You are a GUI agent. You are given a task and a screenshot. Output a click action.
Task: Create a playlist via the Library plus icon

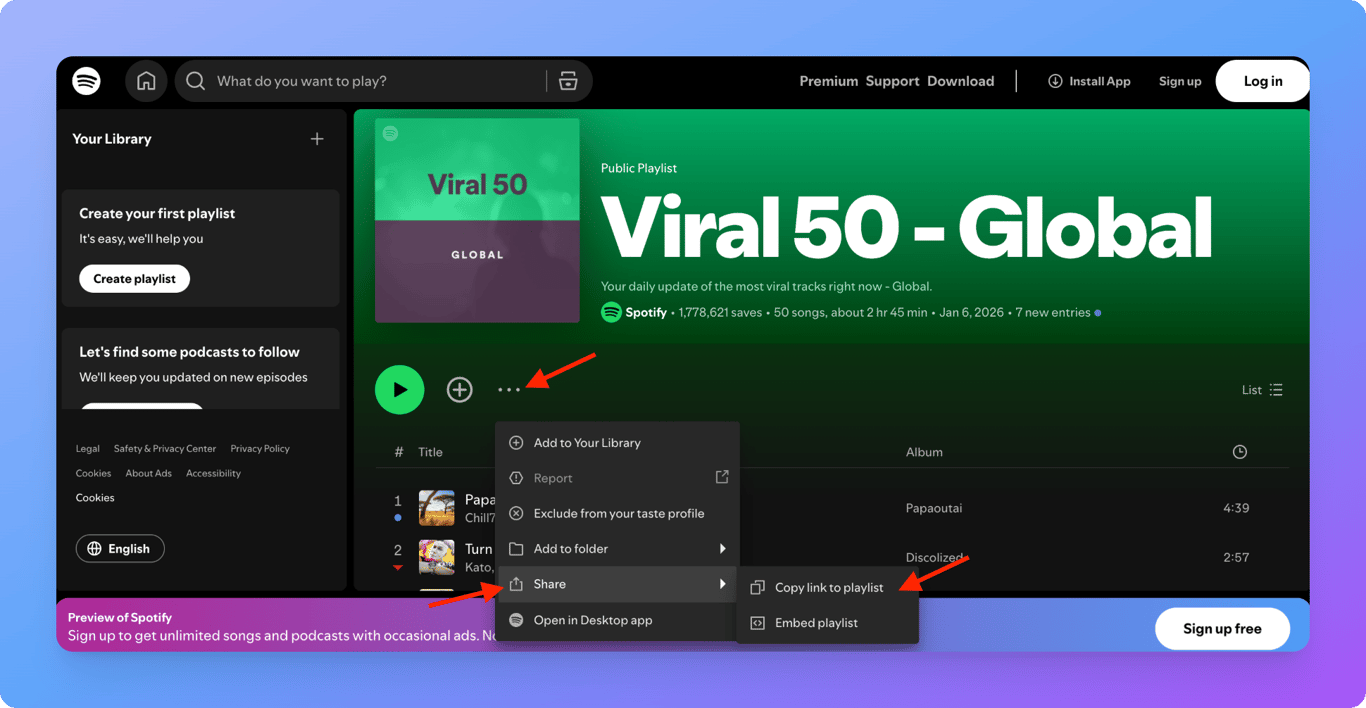pos(317,138)
